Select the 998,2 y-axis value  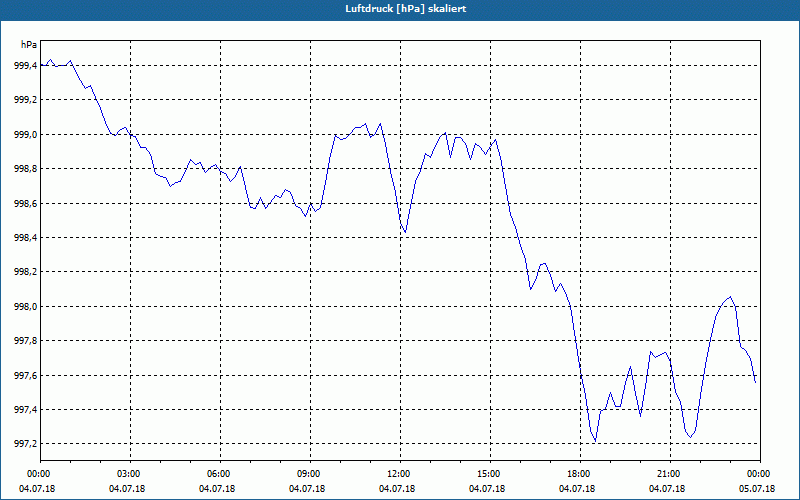[x=25, y=272]
